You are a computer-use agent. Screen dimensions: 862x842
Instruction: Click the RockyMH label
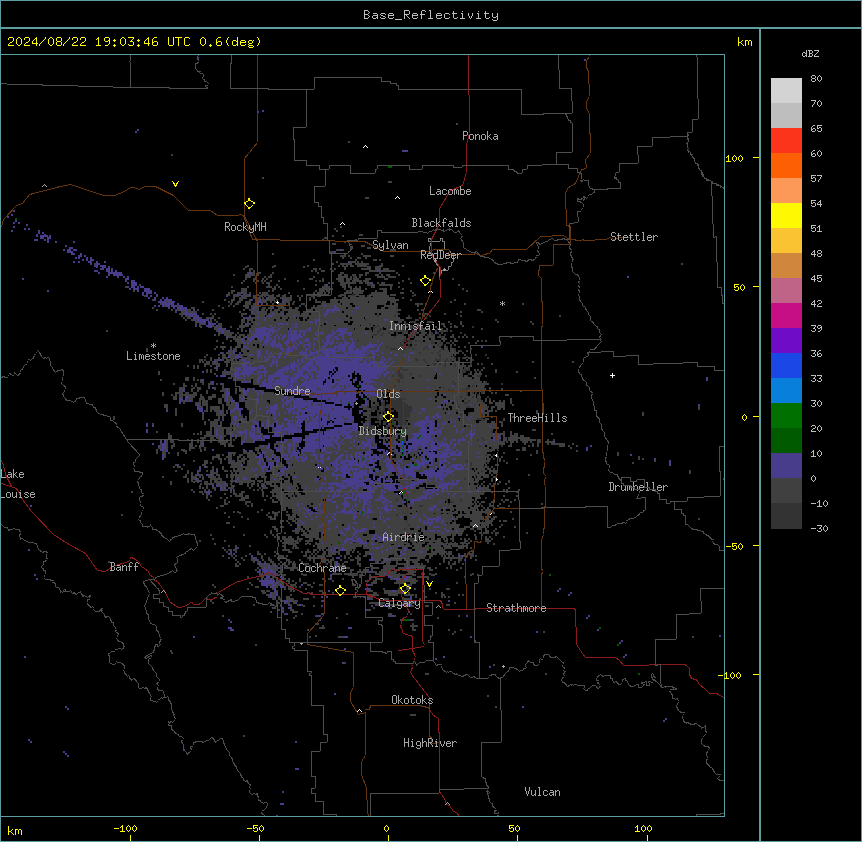click(245, 227)
